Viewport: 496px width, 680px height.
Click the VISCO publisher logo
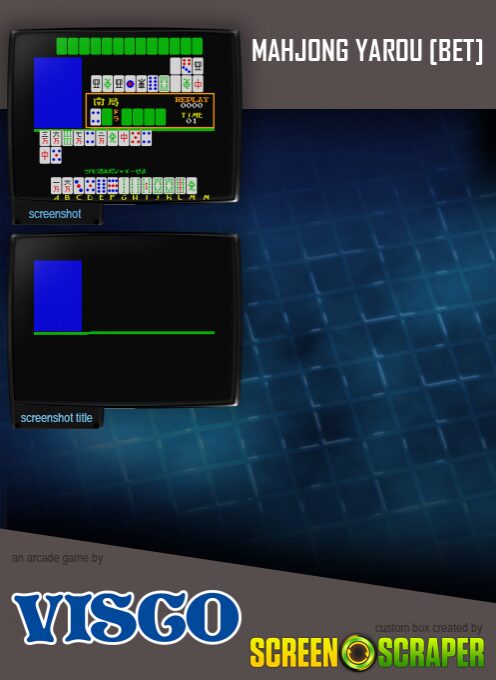[127, 617]
